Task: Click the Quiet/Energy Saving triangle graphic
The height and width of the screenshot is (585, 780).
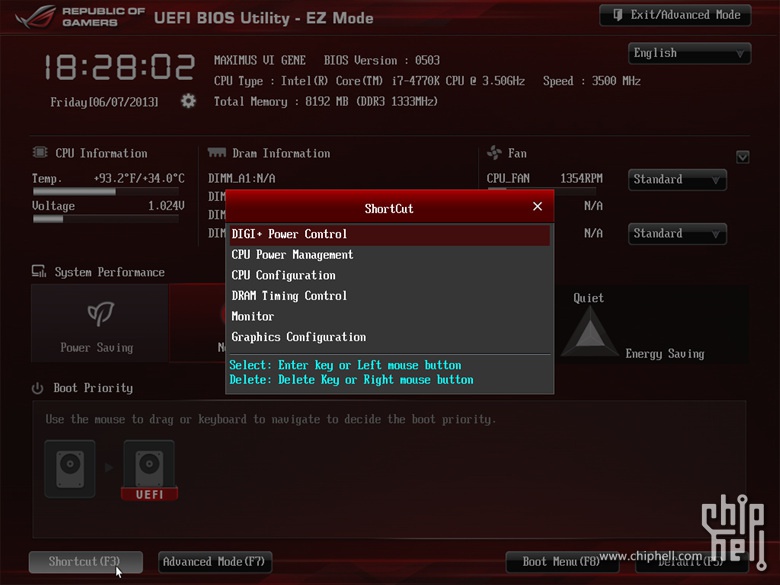Action: coord(589,331)
